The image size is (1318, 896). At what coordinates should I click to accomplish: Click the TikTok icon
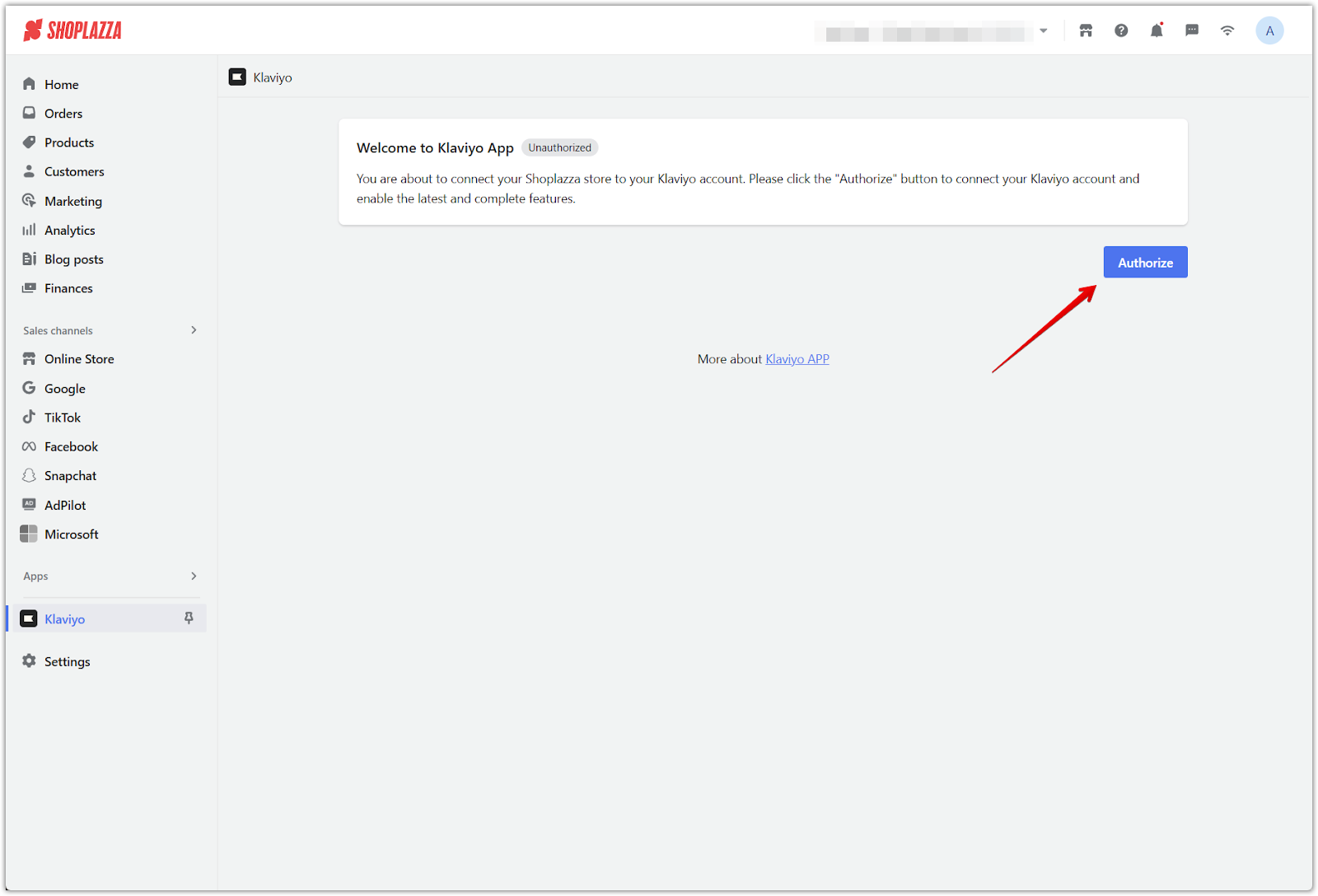[29, 417]
